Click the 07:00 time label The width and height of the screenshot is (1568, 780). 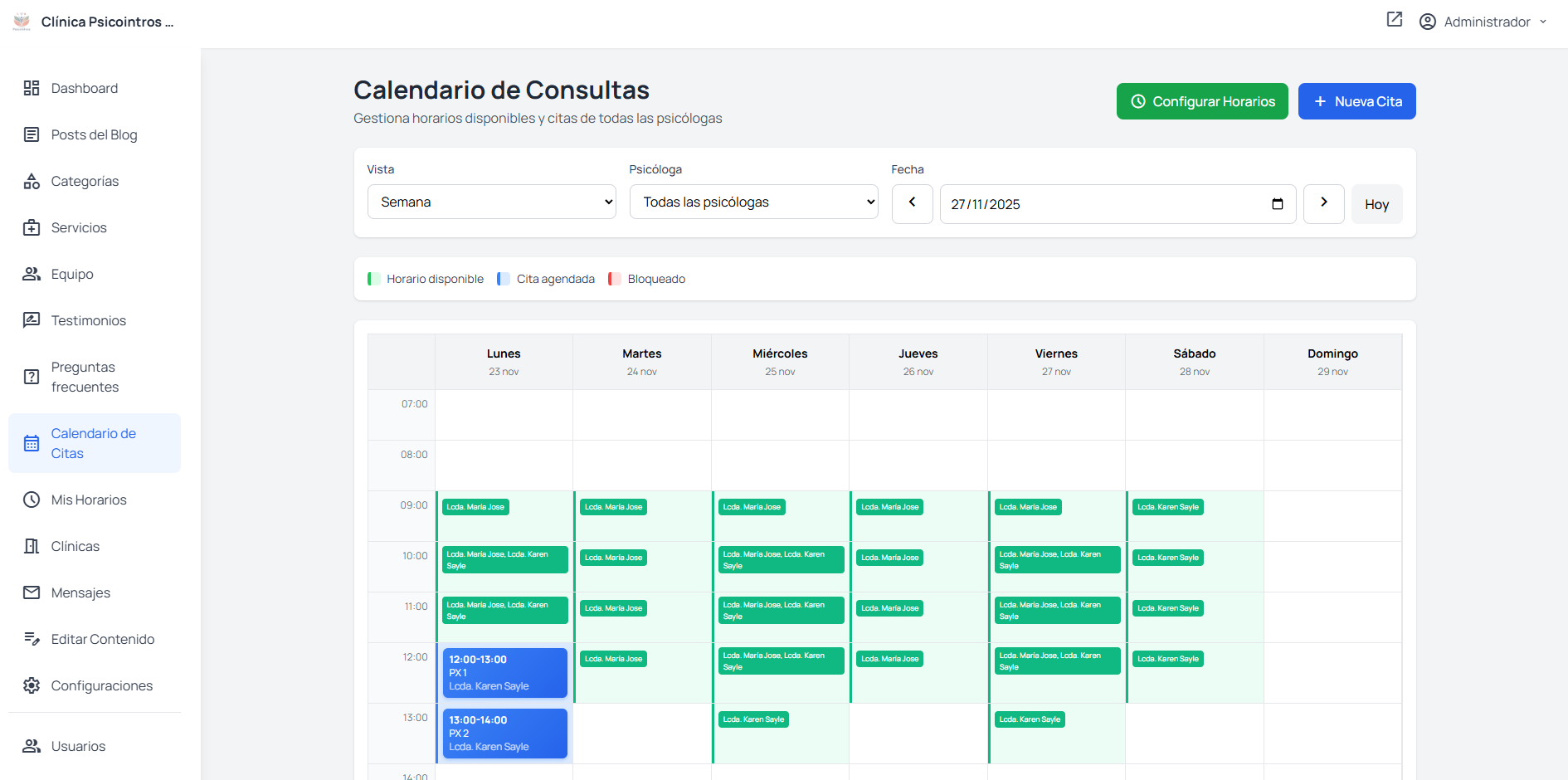tap(414, 404)
